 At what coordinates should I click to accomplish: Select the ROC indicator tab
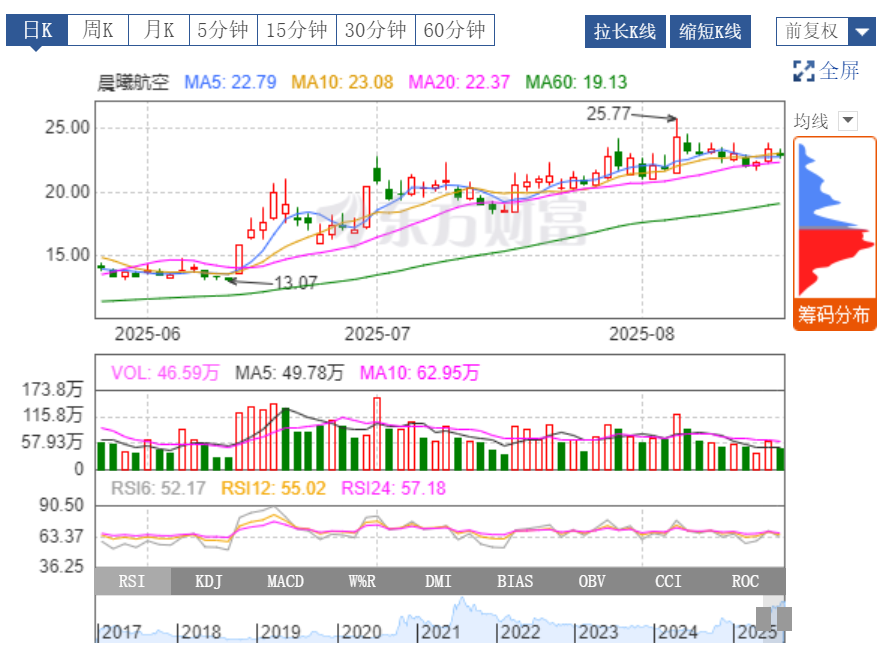pos(745,581)
